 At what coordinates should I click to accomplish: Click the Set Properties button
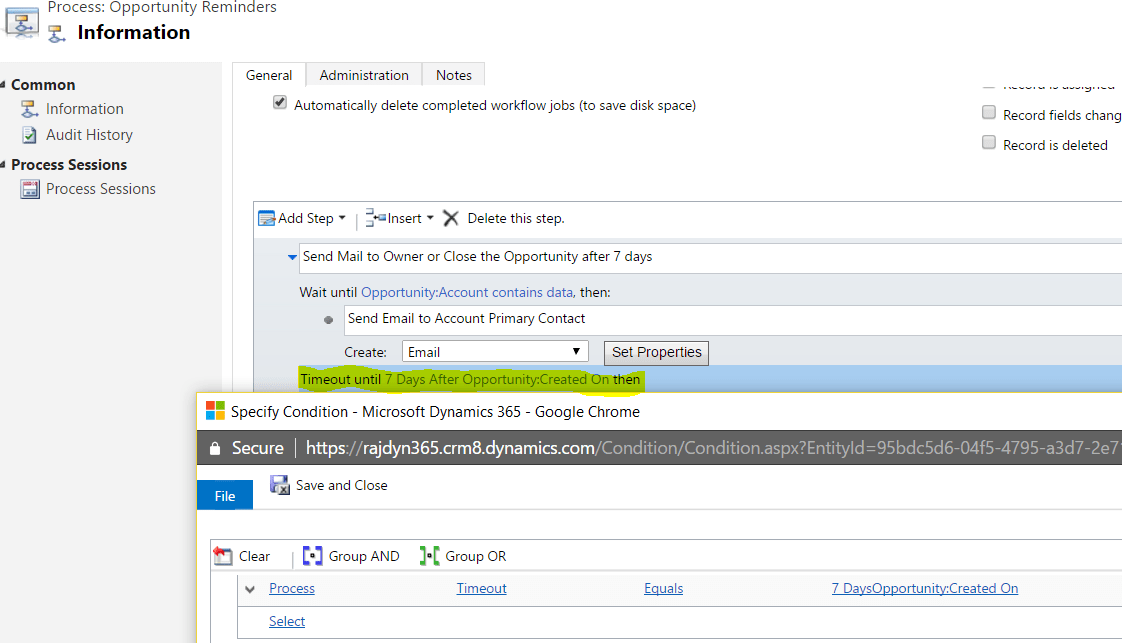pos(657,353)
